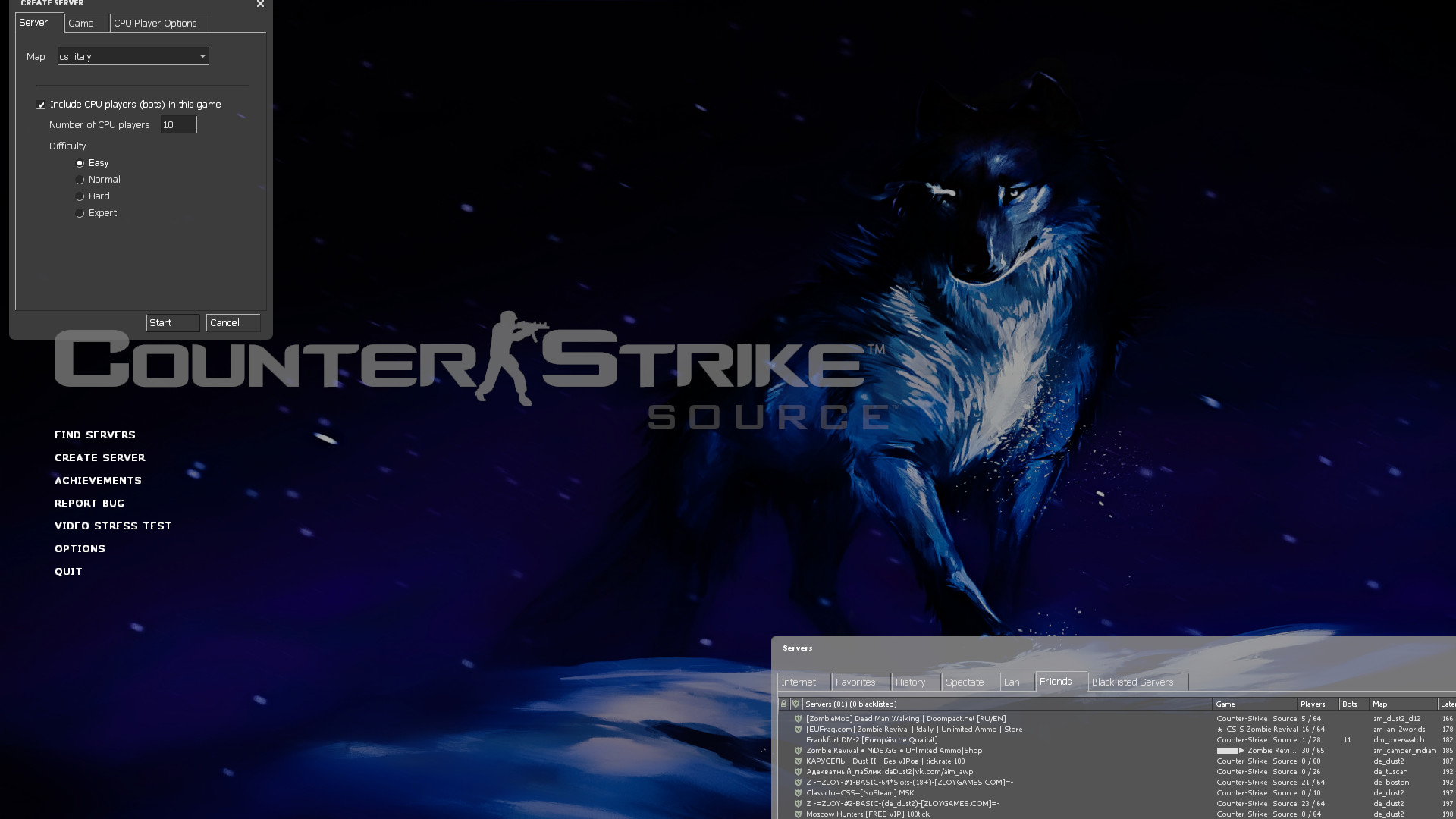Select the Normal difficulty radio button
Viewport: 1456px width, 819px height.
[x=80, y=180]
